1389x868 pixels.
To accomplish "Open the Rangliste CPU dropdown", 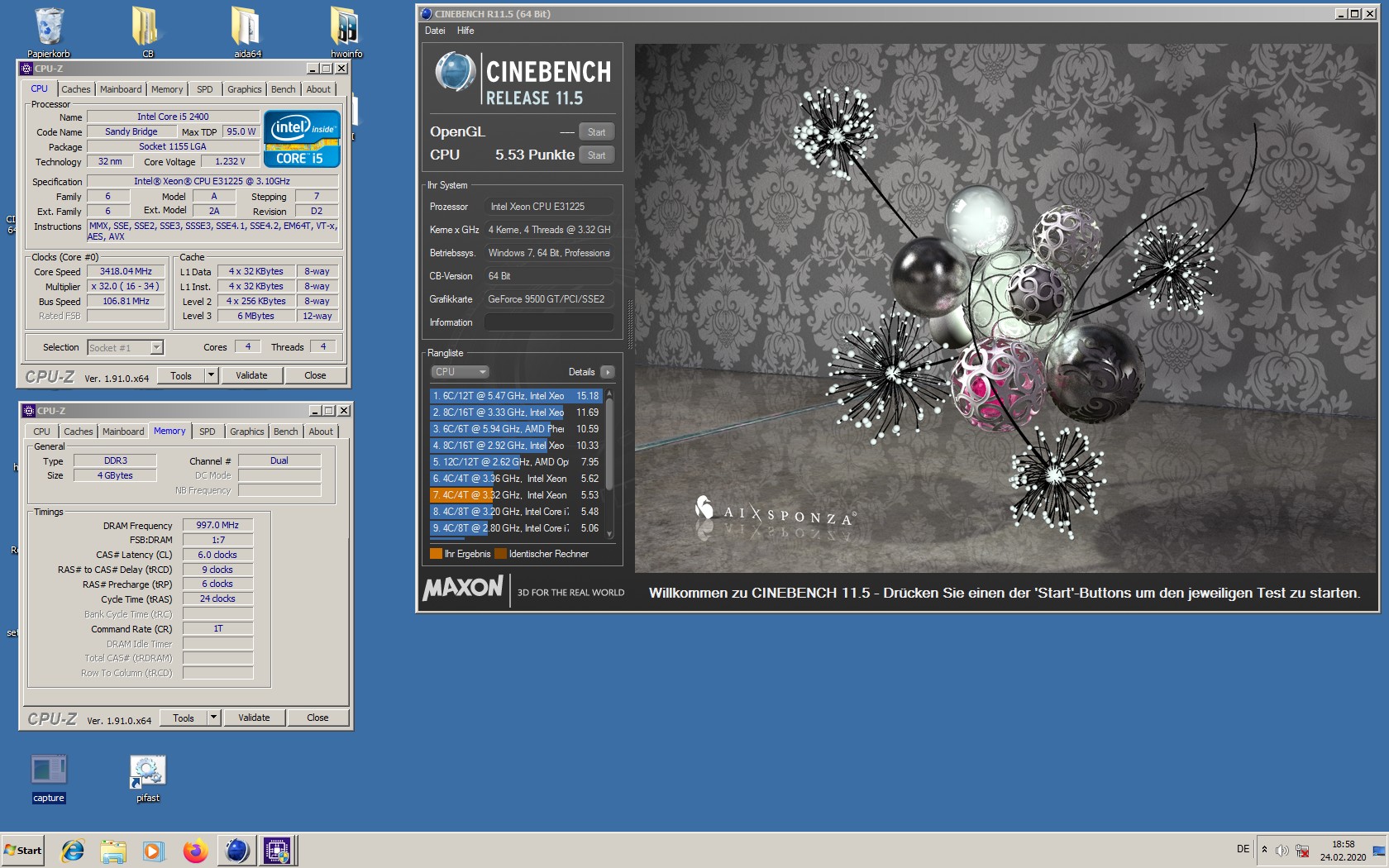I will click(460, 372).
